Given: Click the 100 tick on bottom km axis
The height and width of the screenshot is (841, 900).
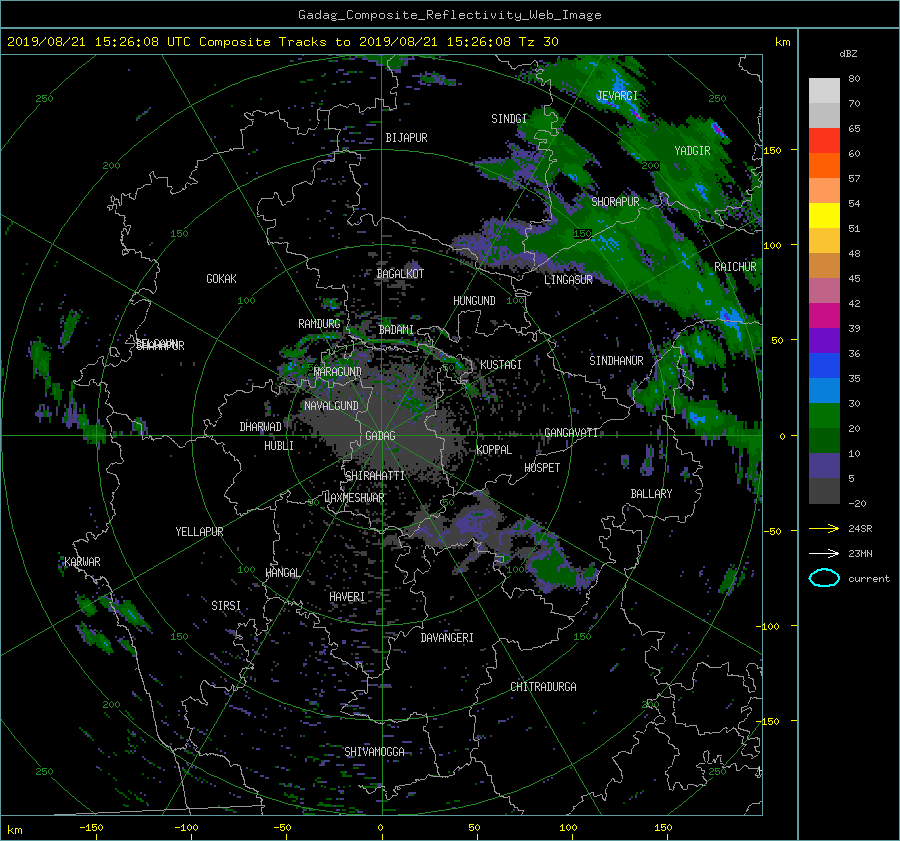Looking at the screenshot, I should click(x=568, y=828).
